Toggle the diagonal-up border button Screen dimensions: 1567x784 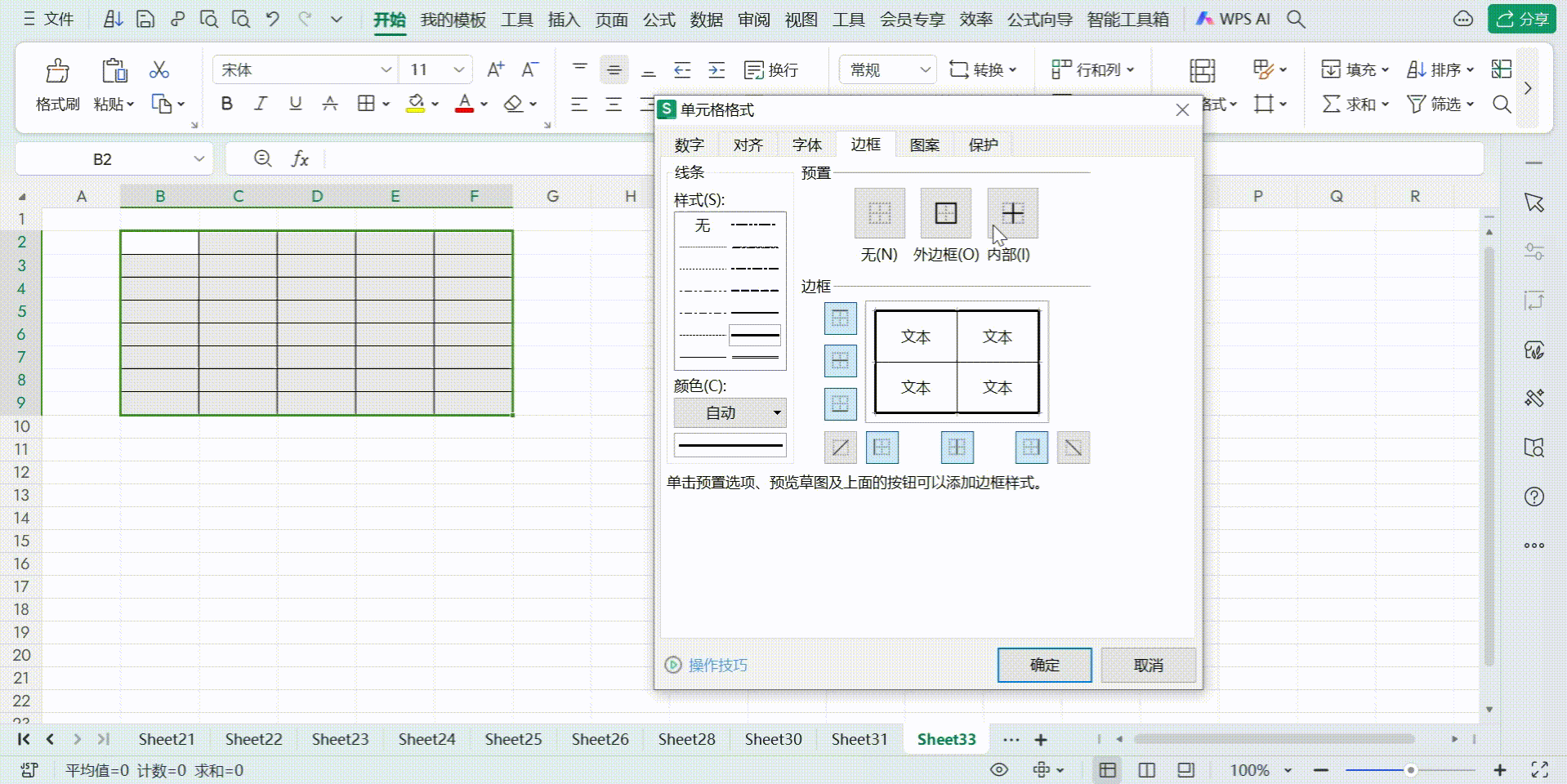coord(840,448)
